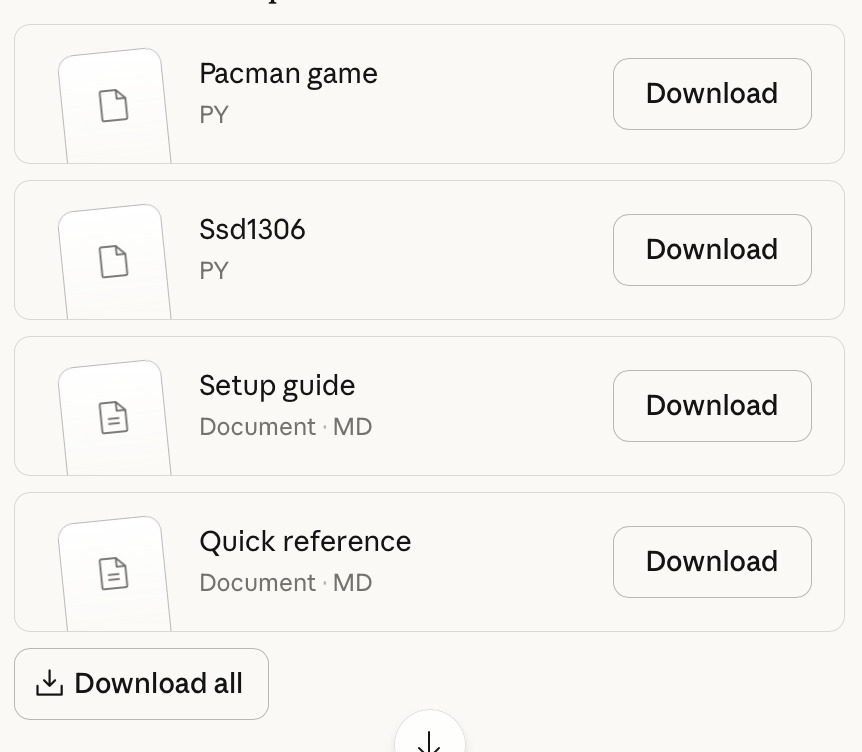Image resolution: width=862 pixels, height=752 pixels.
Task: Click Document · MD label under Quick reference
Action: [x=285, y=583]
